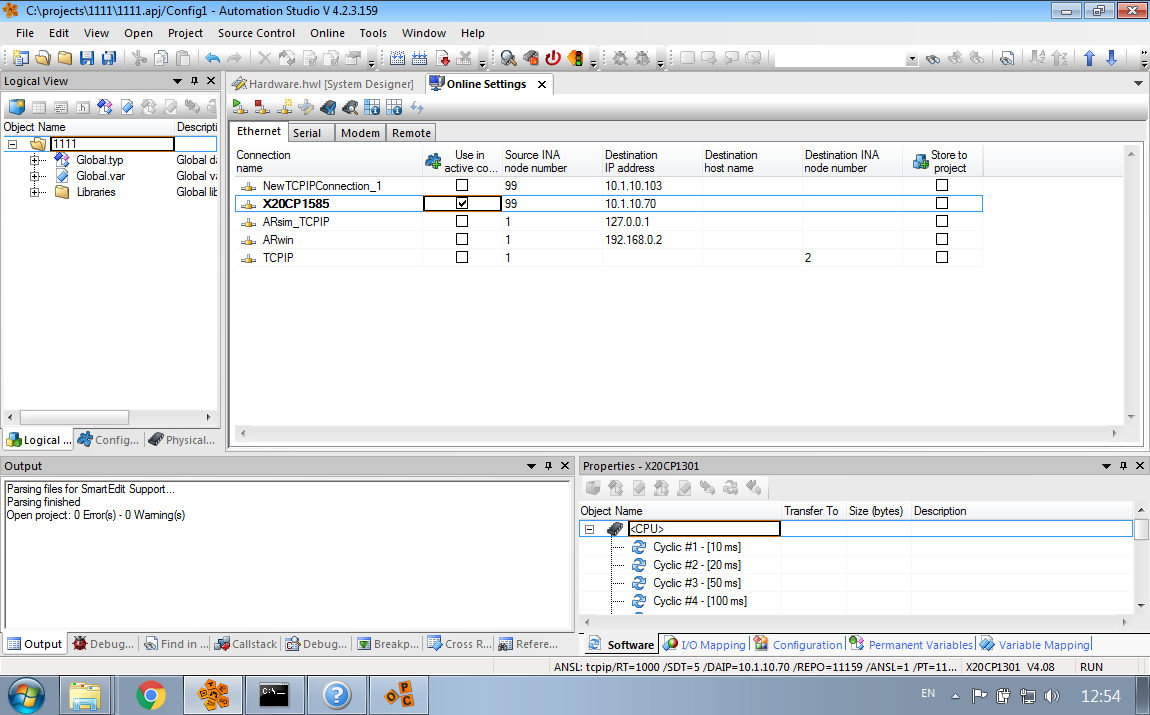Select the ARsim_TCPIP connection row
Screen dimensions: 1150x715
pos(608,221)
